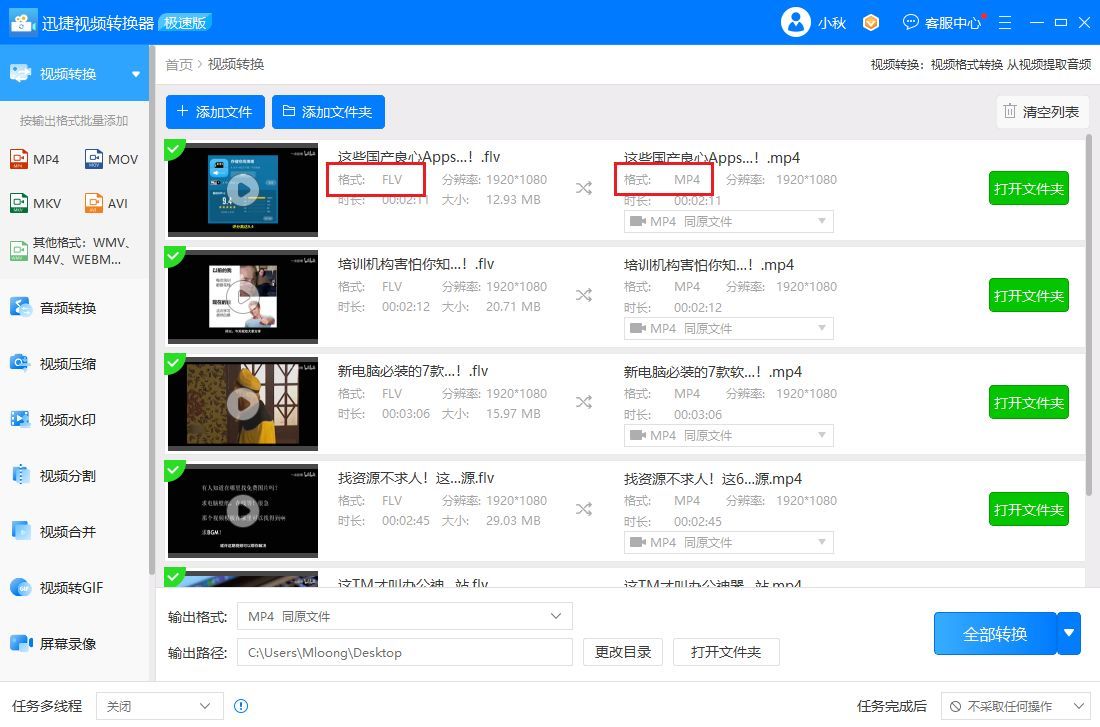This screenshot has height=727, width=1100.
Task: Expand the arrow beside 全部转换 button
Action: [1069, 633]
